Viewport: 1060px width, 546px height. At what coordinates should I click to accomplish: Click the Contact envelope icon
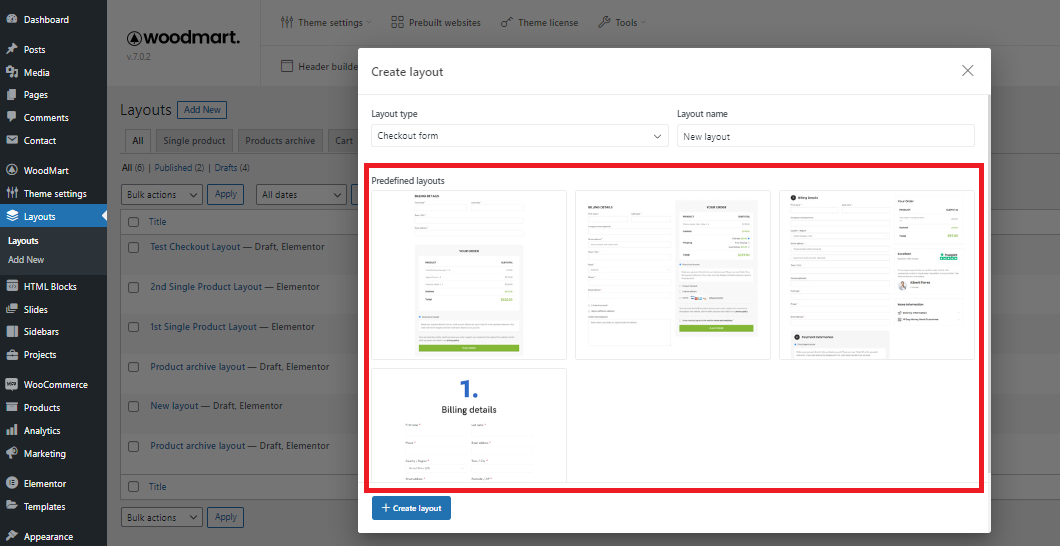[11, 141]
